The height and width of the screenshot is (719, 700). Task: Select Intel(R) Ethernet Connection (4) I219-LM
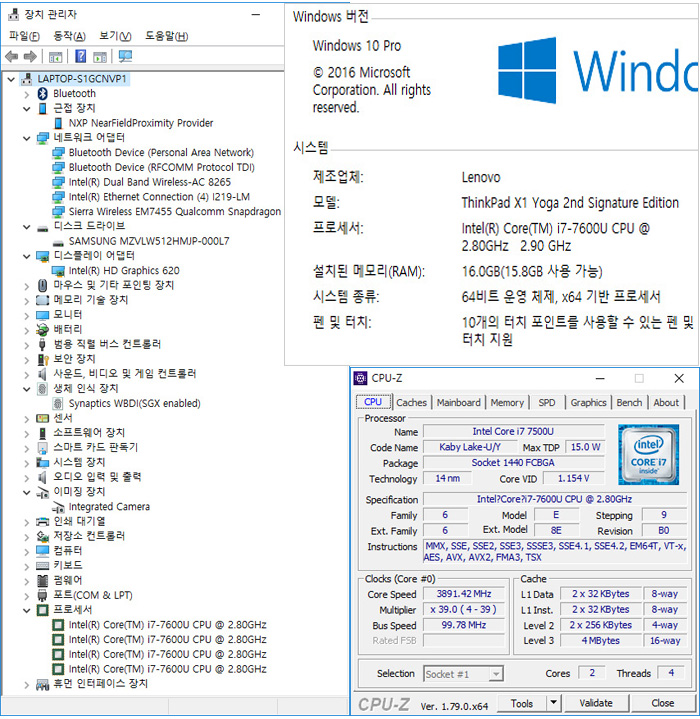(x=159, y=197)
